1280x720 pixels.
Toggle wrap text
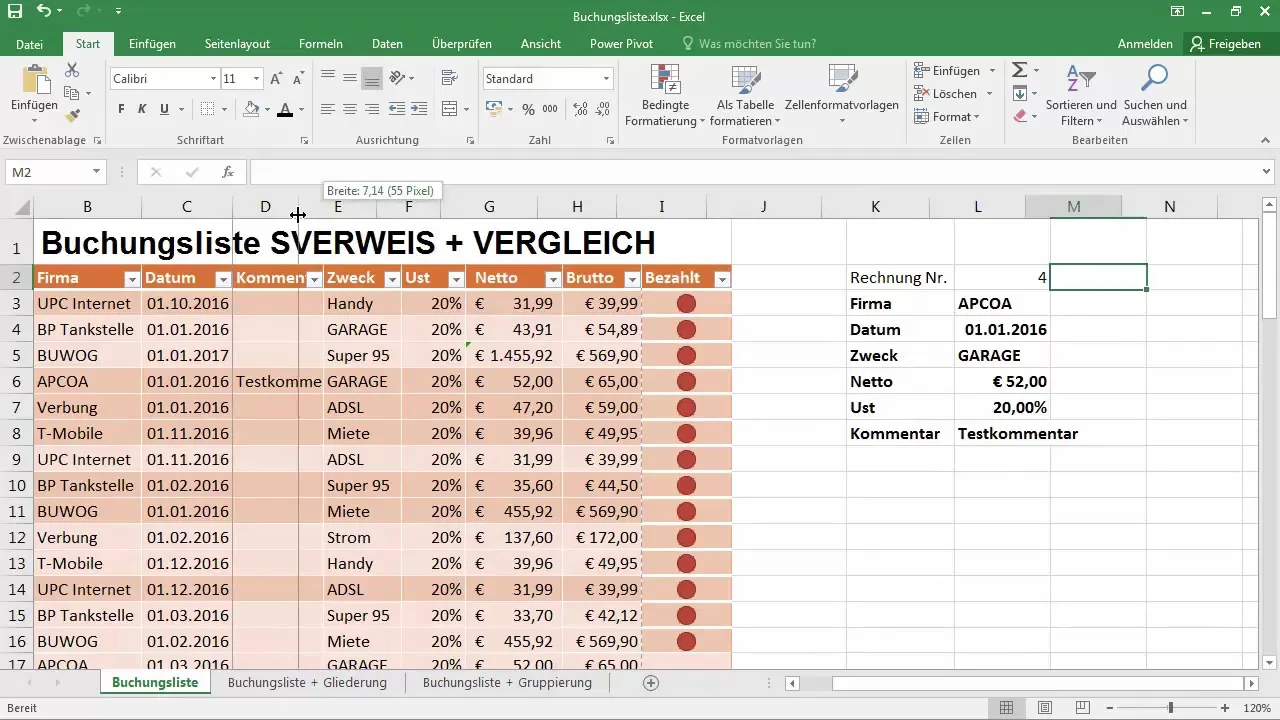(448, 78)
